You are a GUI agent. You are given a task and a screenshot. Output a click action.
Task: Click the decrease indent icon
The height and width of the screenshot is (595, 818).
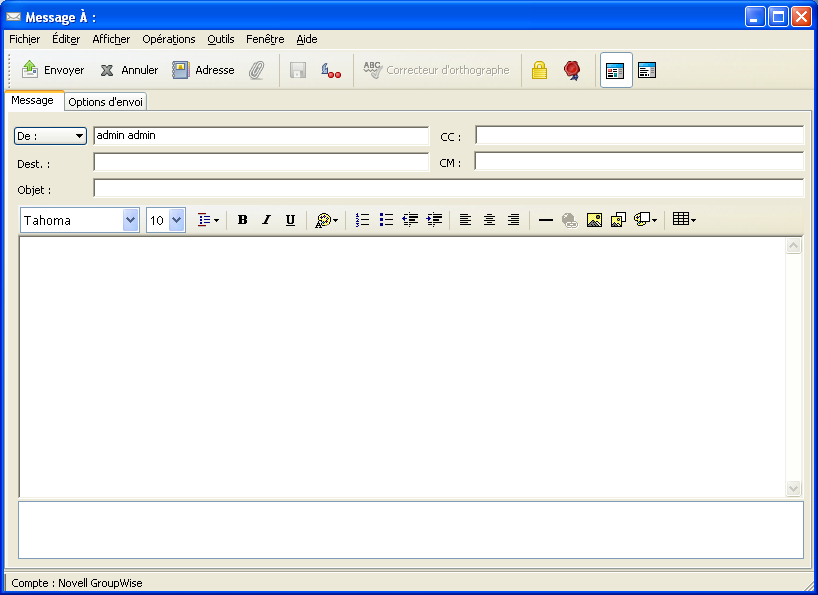click(410, 220)
